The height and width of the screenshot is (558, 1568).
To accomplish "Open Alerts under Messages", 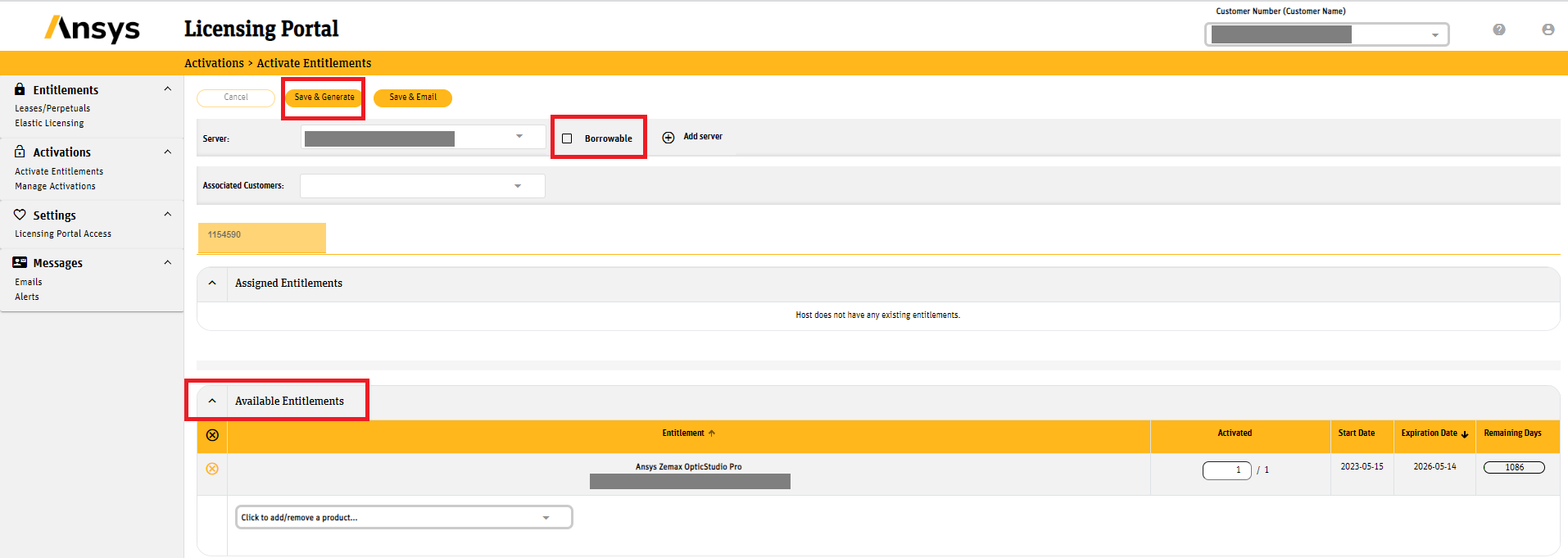I will pos(27,297).
